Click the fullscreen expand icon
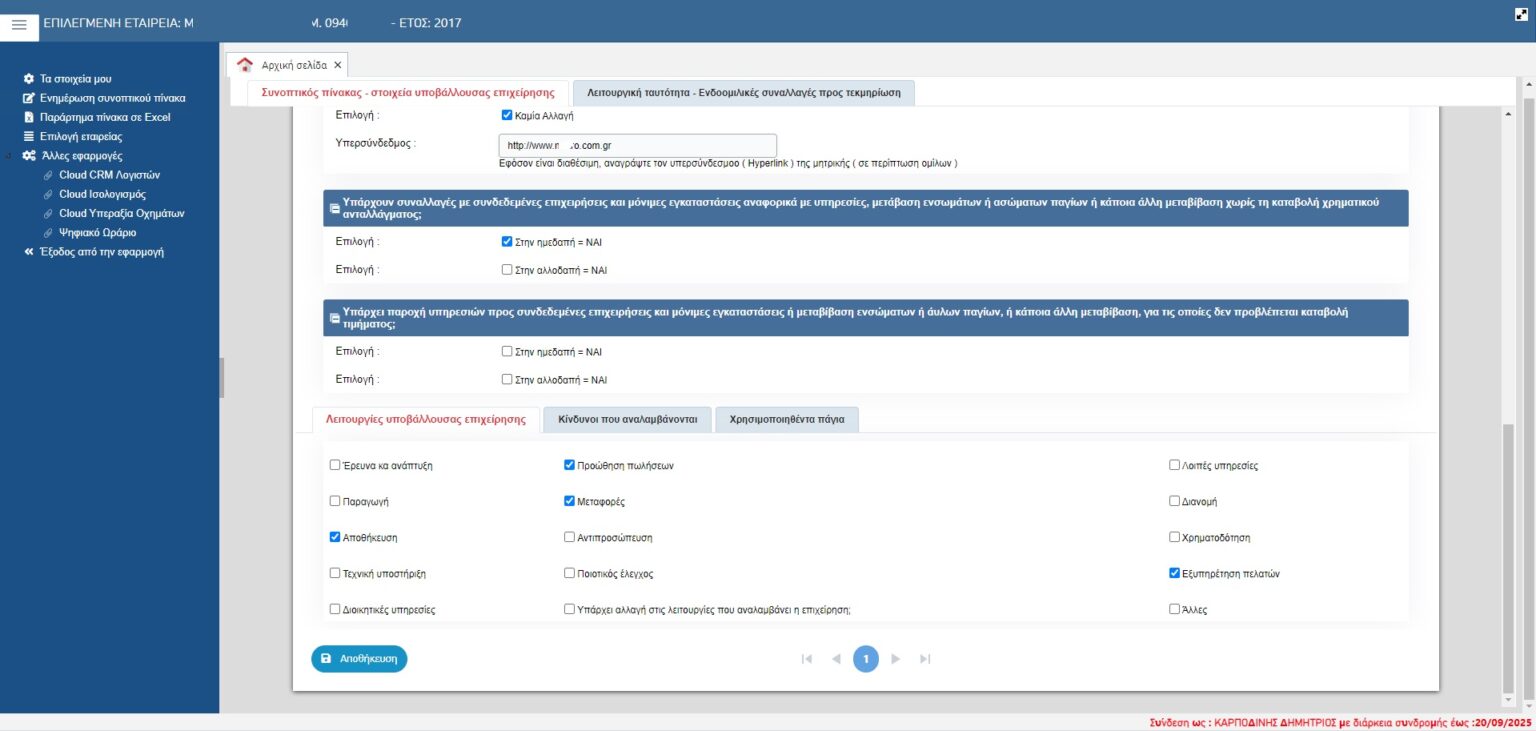1536x731 pixels. pyautogui.click(x=1521, y=14)
